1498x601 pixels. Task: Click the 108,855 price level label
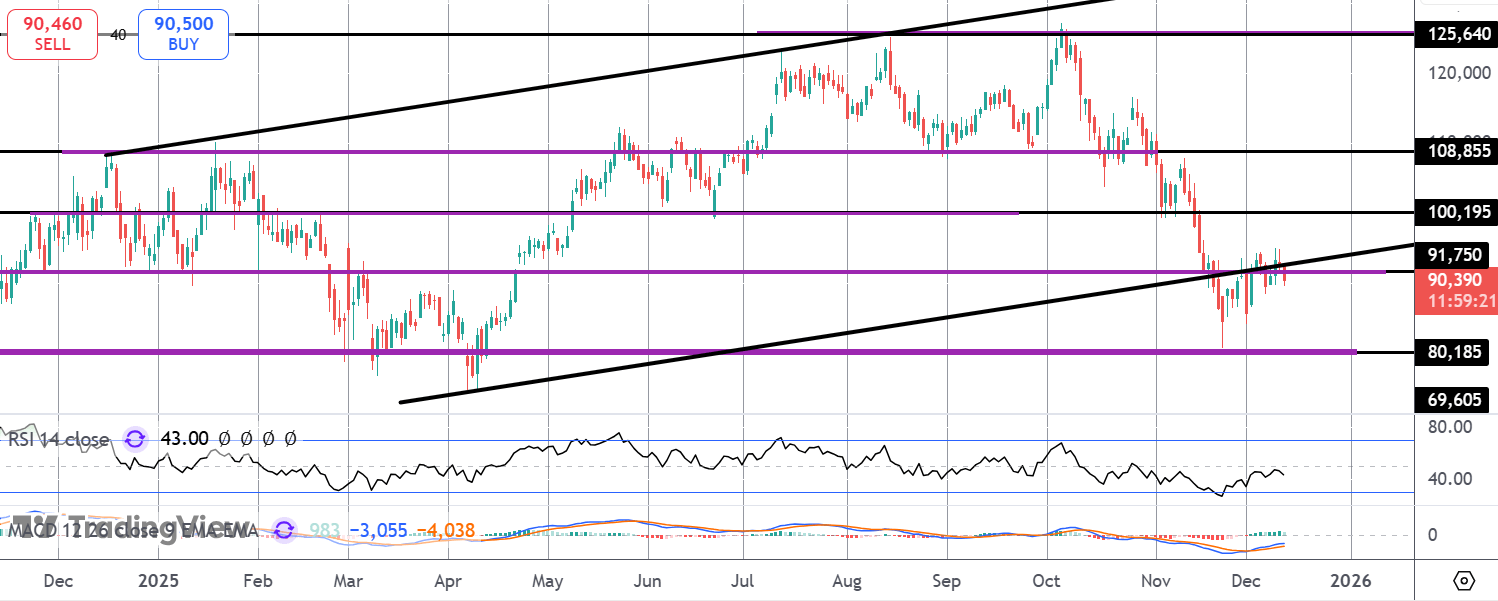(1455, 151)
